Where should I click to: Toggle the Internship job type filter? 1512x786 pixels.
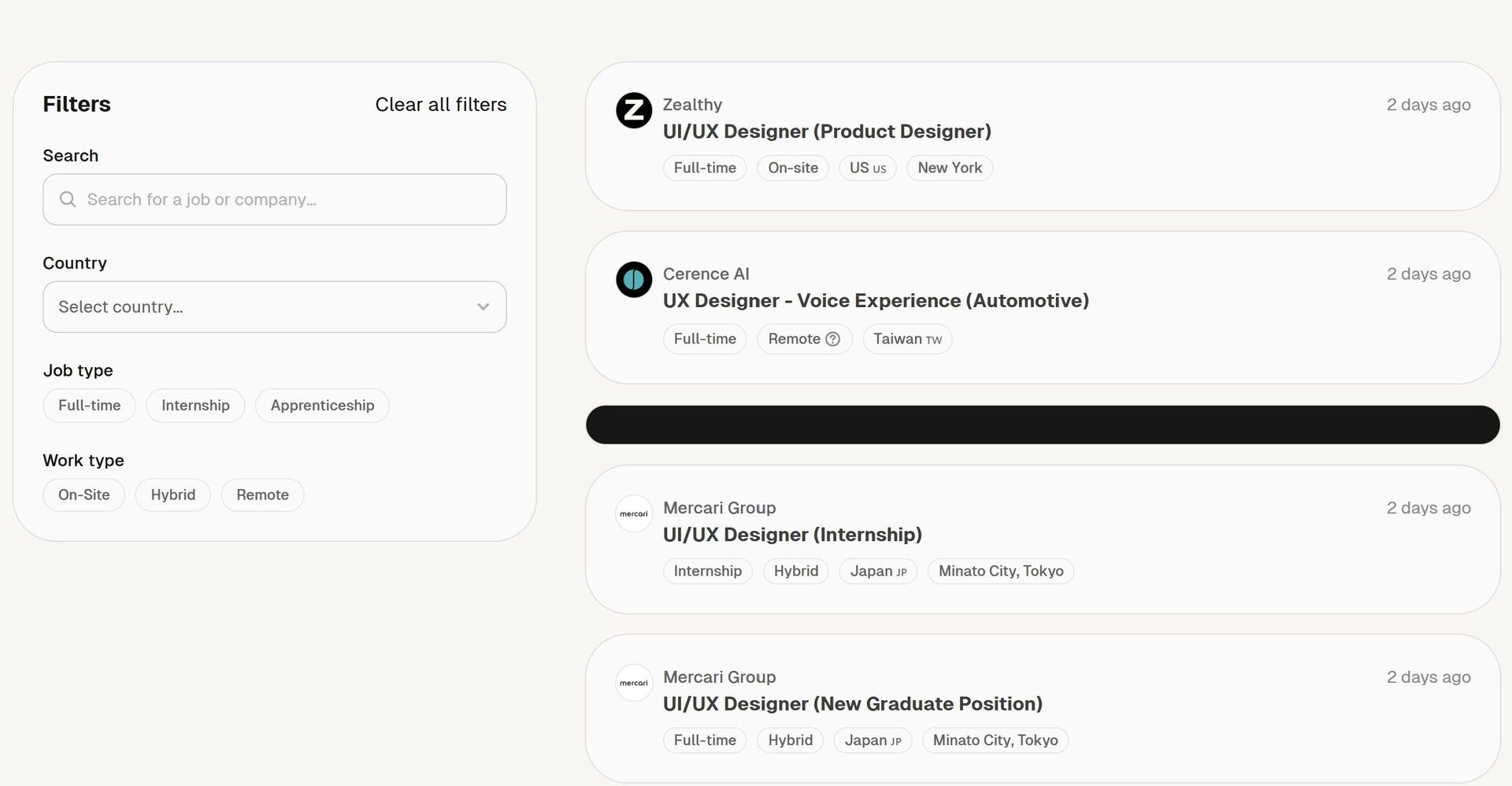(195, 406)
